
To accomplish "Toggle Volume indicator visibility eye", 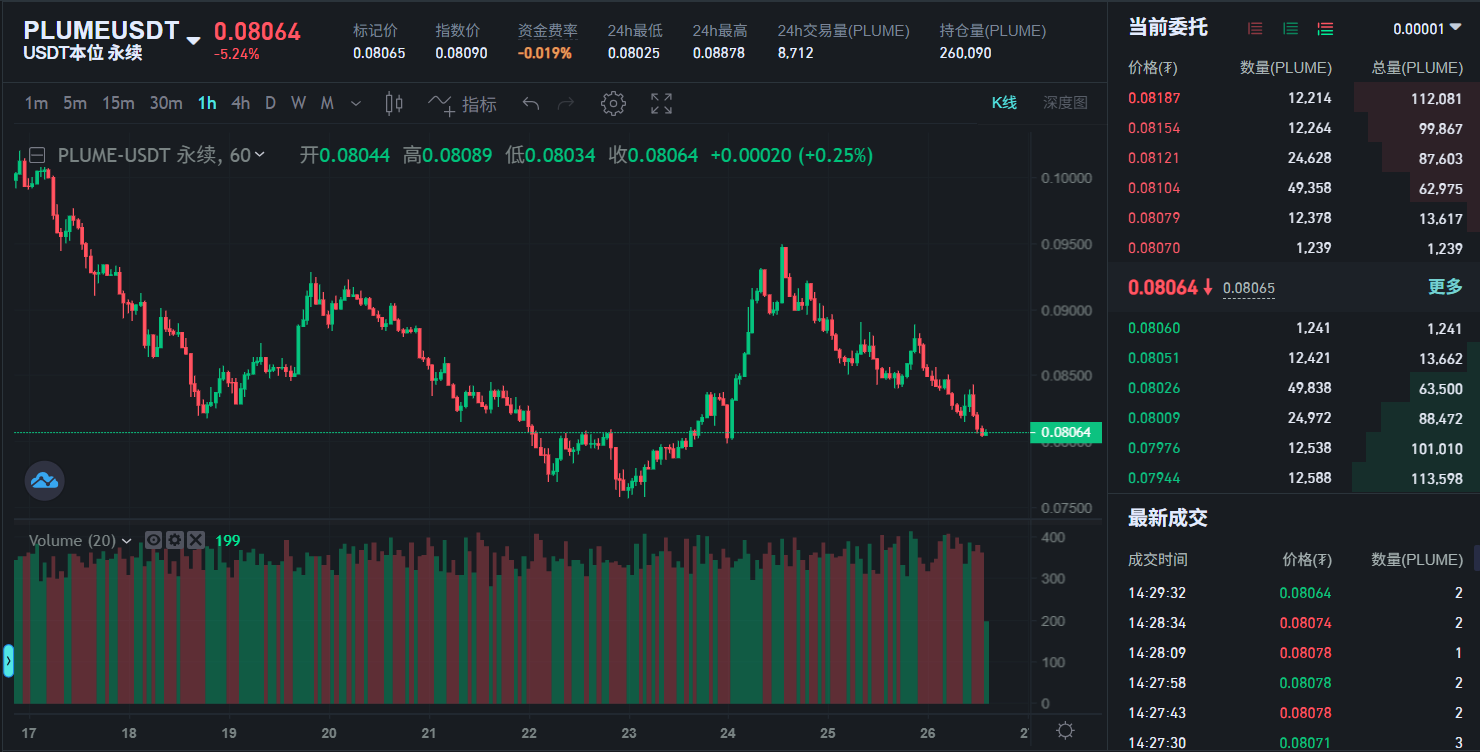I will (154, 540).
